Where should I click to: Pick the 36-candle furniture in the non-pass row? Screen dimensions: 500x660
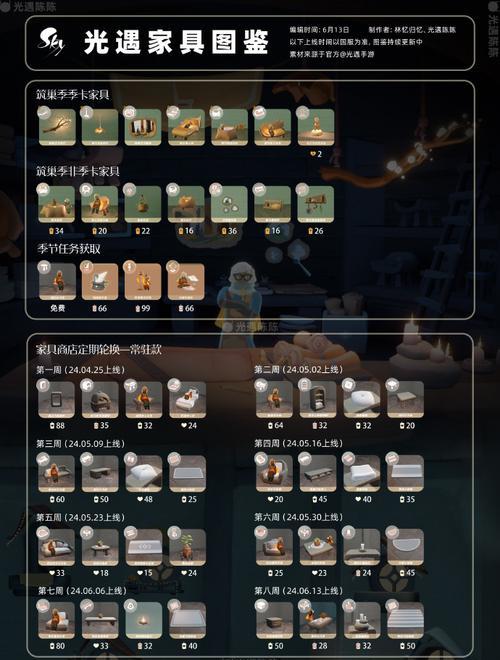point(229,204)
